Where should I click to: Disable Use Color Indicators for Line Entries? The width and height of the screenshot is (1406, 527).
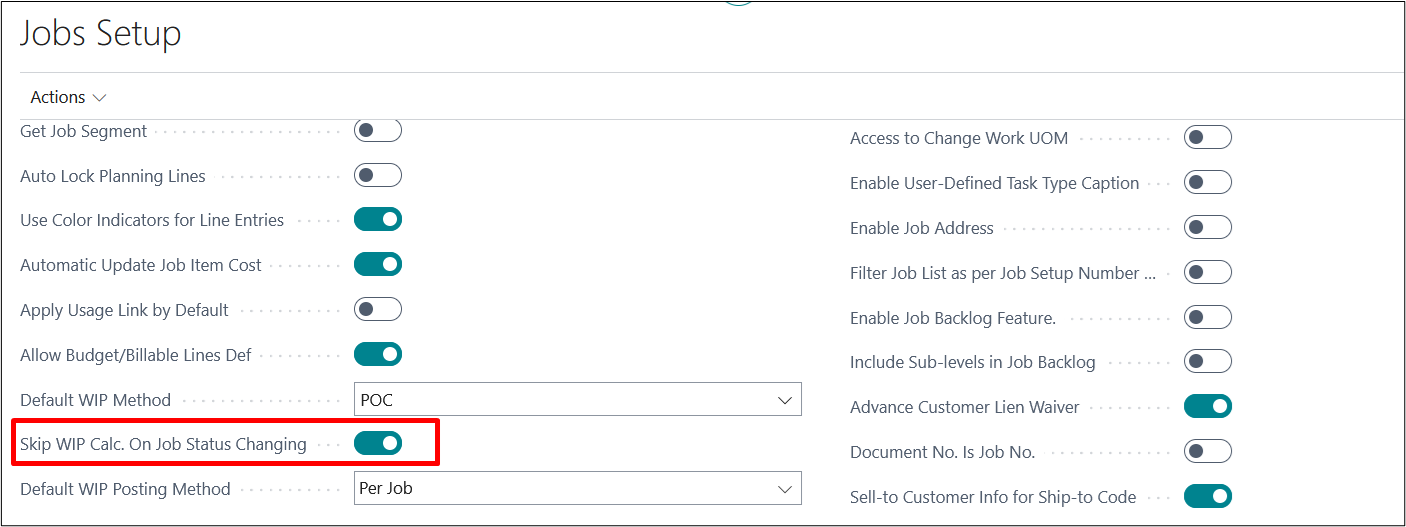coord(378,220)
